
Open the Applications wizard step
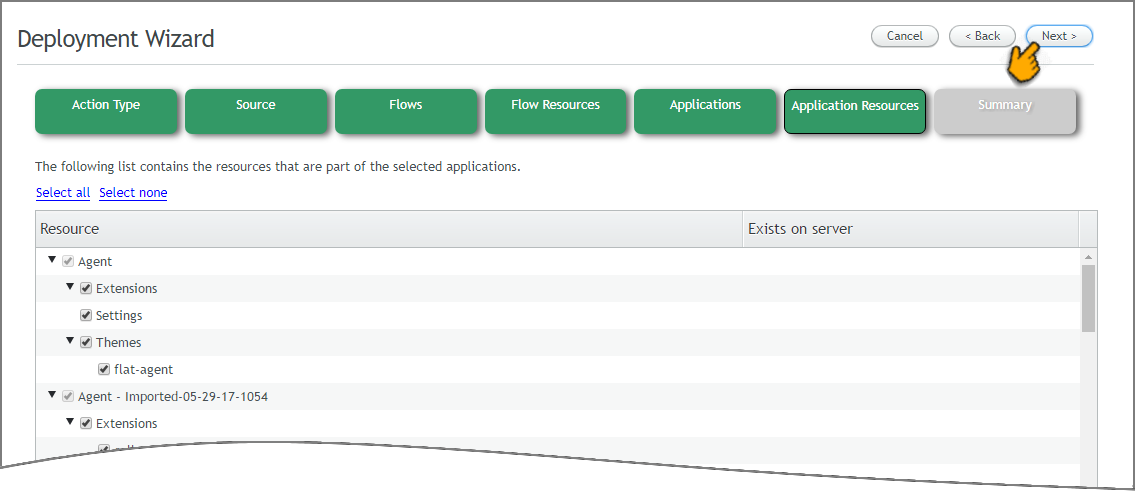[x=705, y=112]
